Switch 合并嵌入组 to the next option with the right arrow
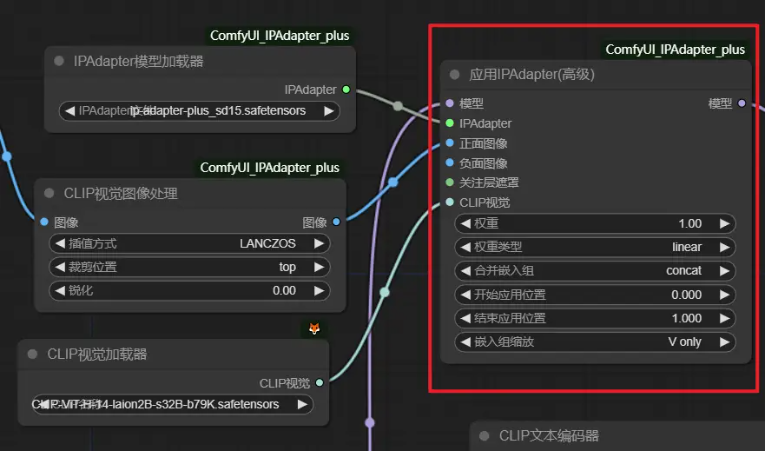Screen dimensions: 765x451 (725, 270)
